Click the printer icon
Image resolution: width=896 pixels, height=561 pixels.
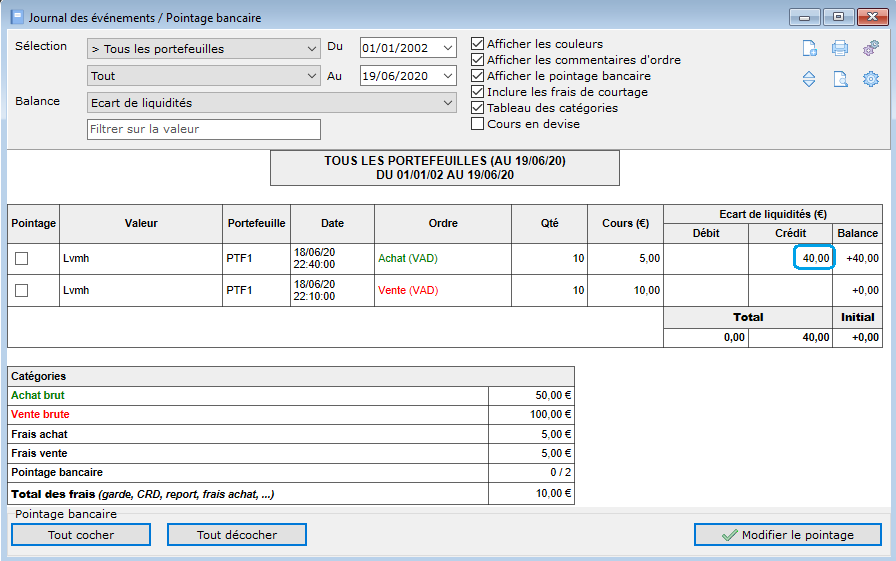coord(839,48)
